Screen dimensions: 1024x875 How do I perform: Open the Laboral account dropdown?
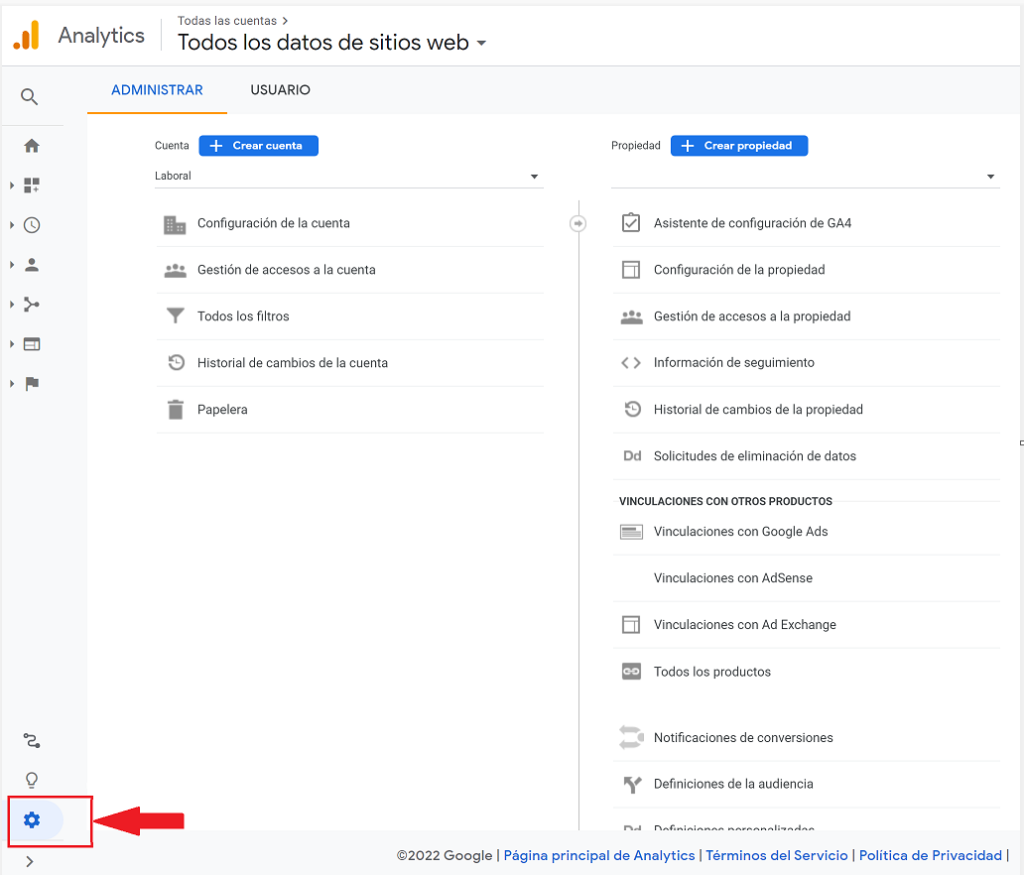(x=349, y=176)
